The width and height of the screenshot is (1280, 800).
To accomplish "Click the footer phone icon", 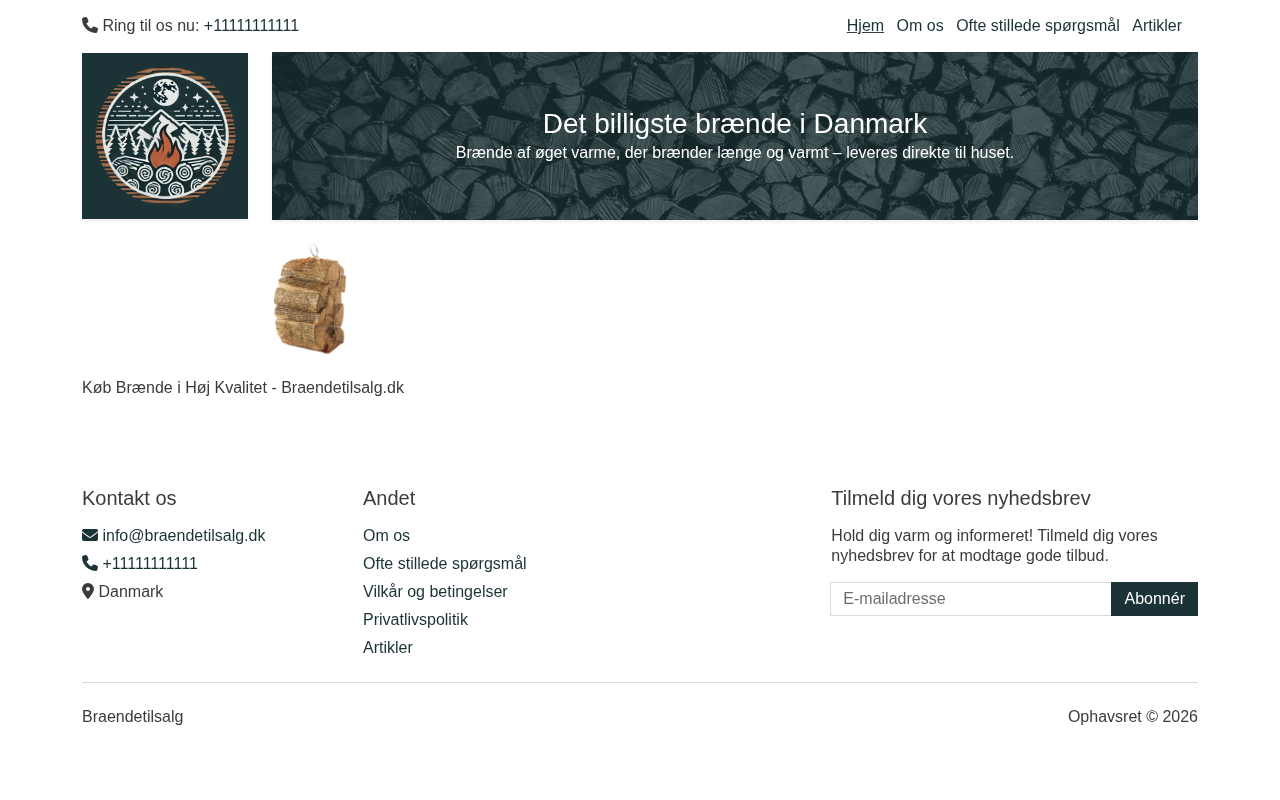I will point(90,563).
